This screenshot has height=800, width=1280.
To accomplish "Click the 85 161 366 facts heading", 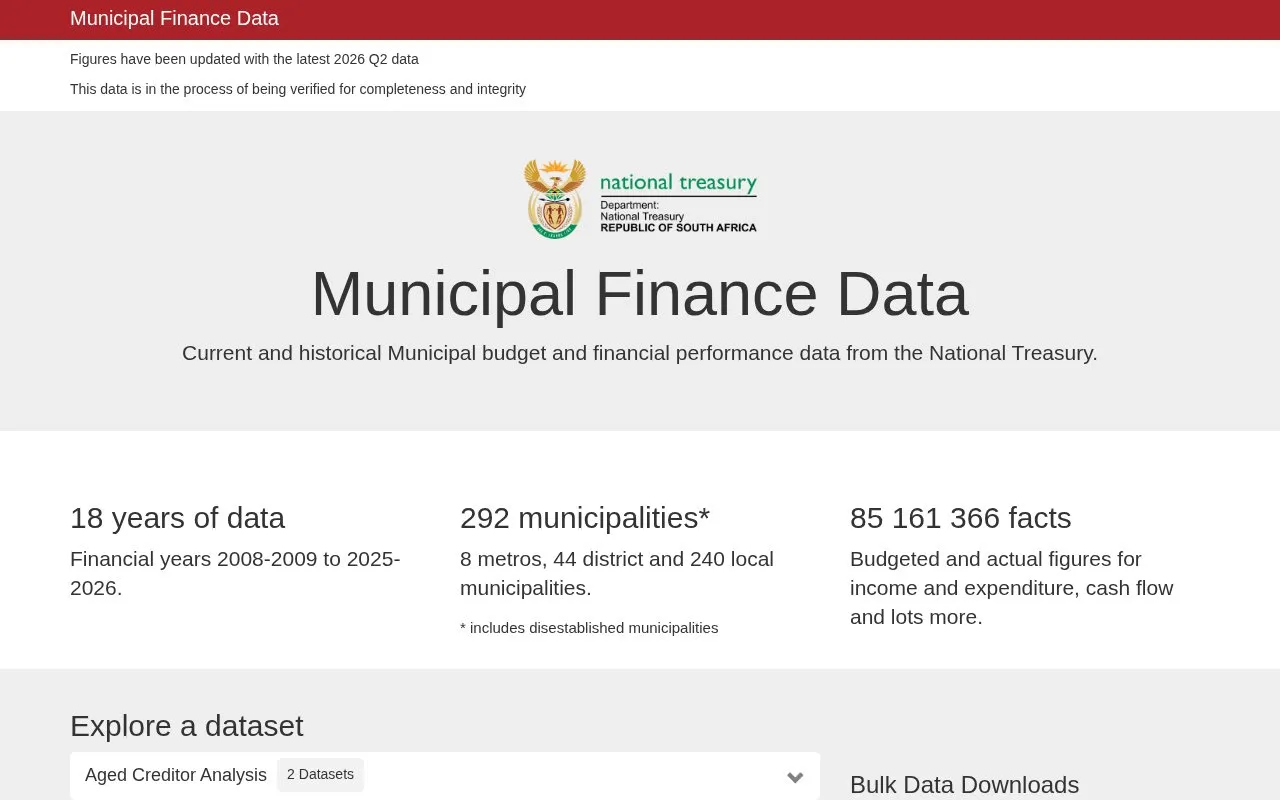I will click(960, 518).
